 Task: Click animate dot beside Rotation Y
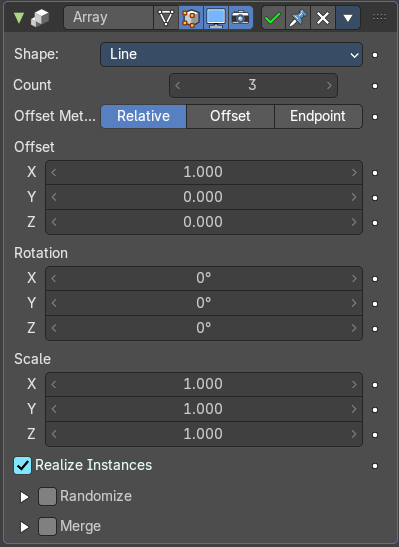click(x=375, y=304)
